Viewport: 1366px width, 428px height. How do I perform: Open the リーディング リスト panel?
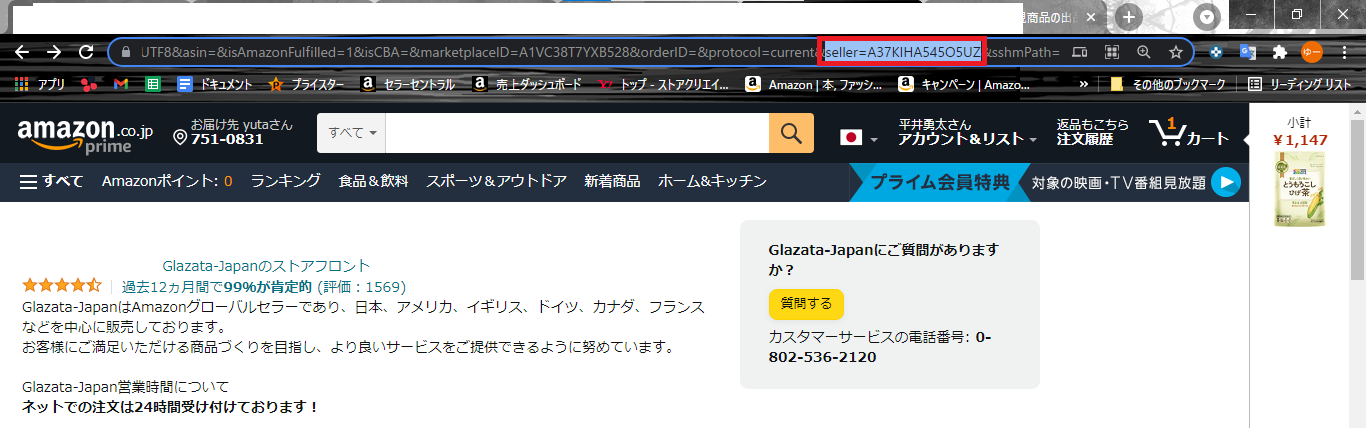1299,85
